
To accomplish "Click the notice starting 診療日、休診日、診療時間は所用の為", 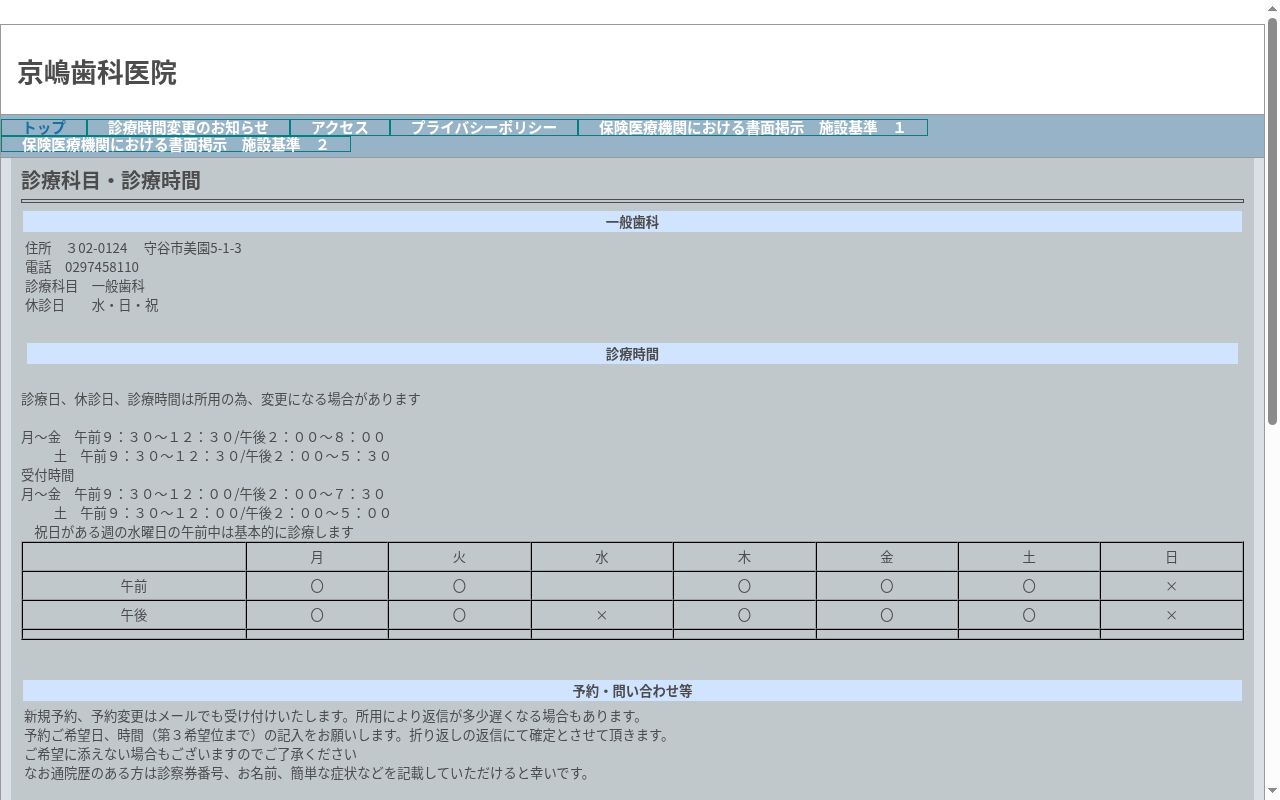I will [221, 399].
